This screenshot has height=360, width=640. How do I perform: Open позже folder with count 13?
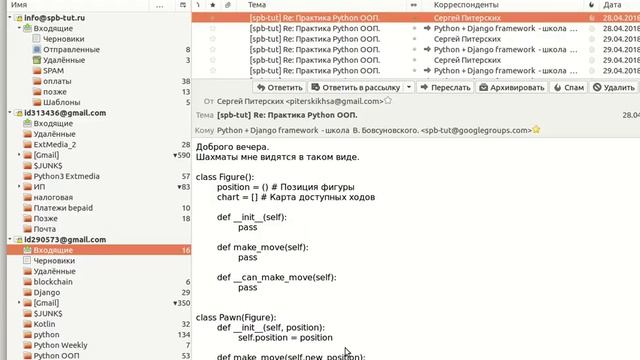55,92
